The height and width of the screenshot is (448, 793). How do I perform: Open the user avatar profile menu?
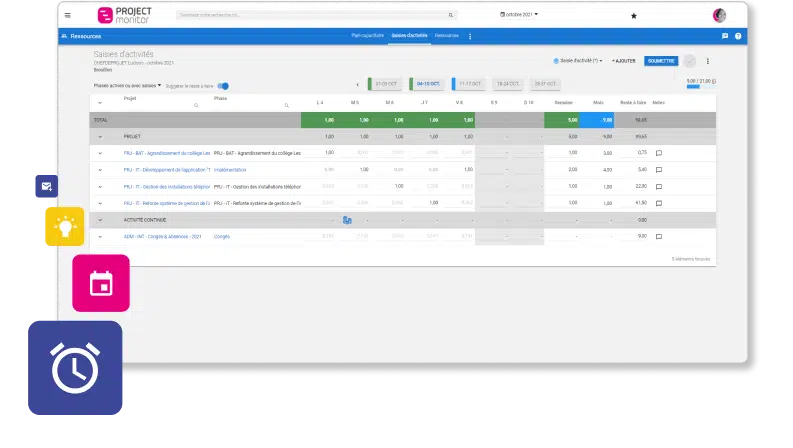[719, 15]
